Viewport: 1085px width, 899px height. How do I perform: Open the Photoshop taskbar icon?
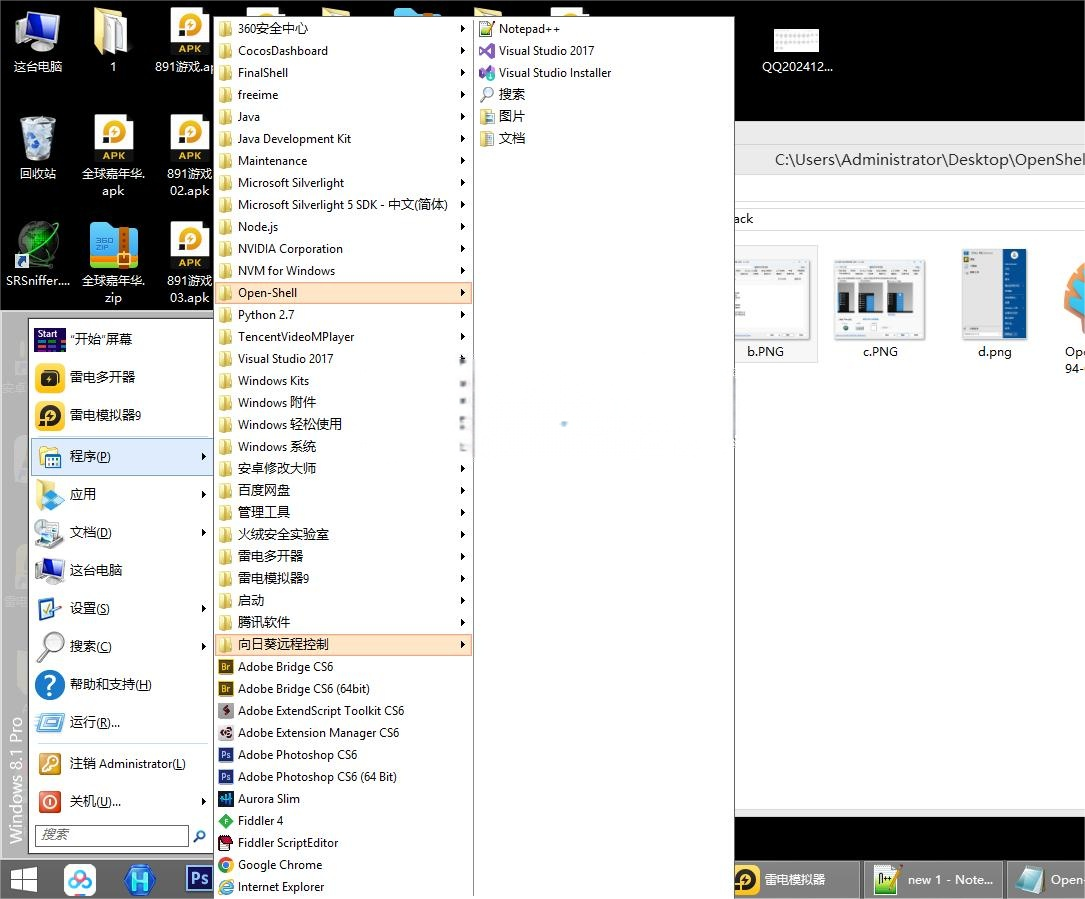coord(199,879)
